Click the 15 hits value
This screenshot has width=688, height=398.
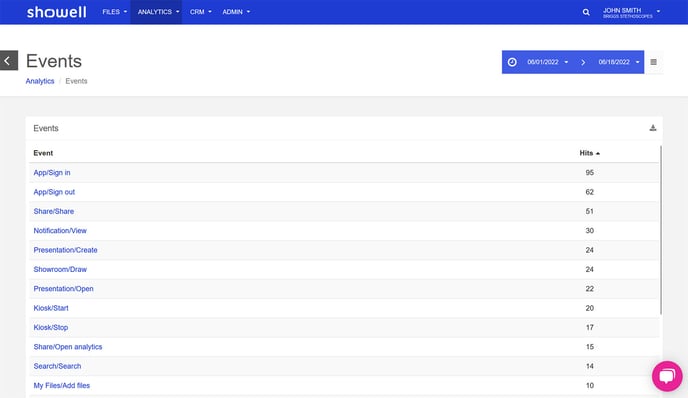click(x=590, y=347)
